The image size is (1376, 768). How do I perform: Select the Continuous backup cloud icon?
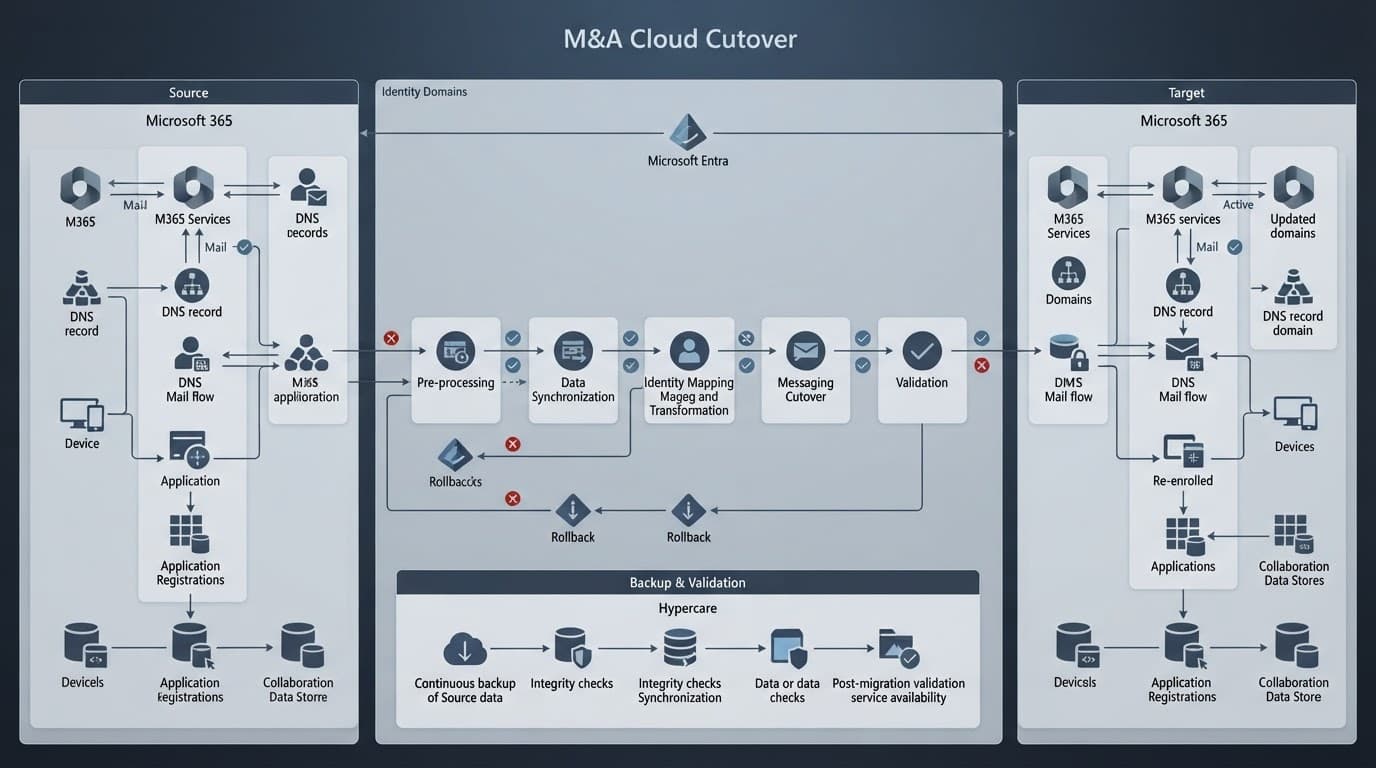coord(464,649)
